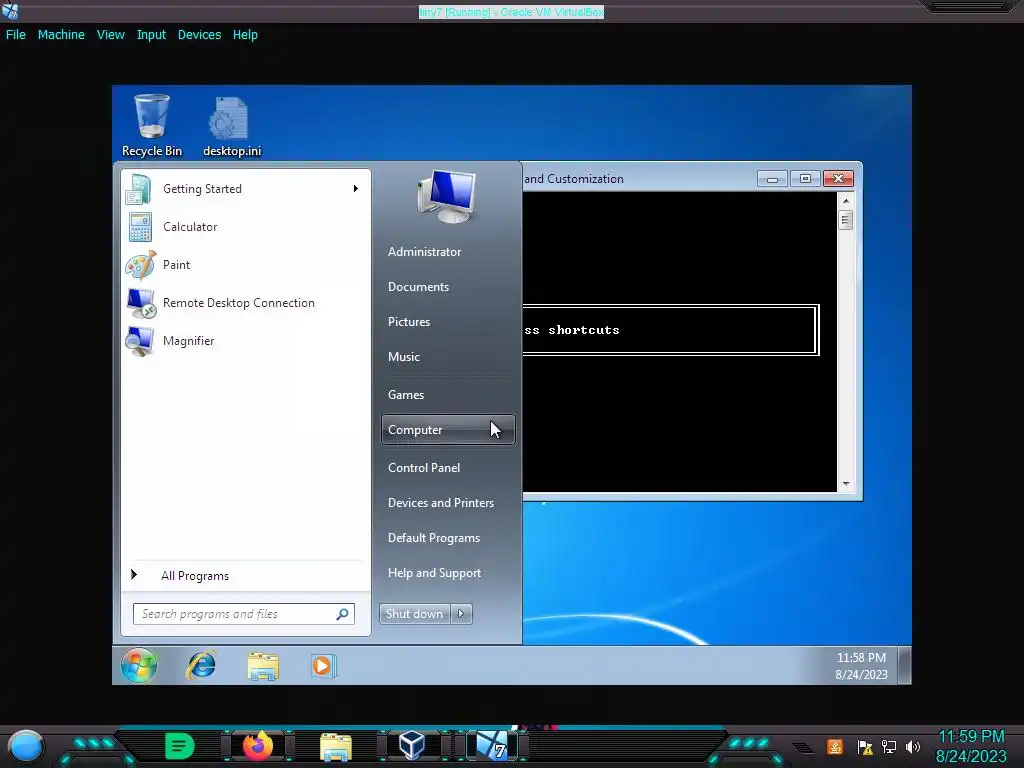Open the Shut down options arrow
1024x768 pixels.
tap(461, 614)
